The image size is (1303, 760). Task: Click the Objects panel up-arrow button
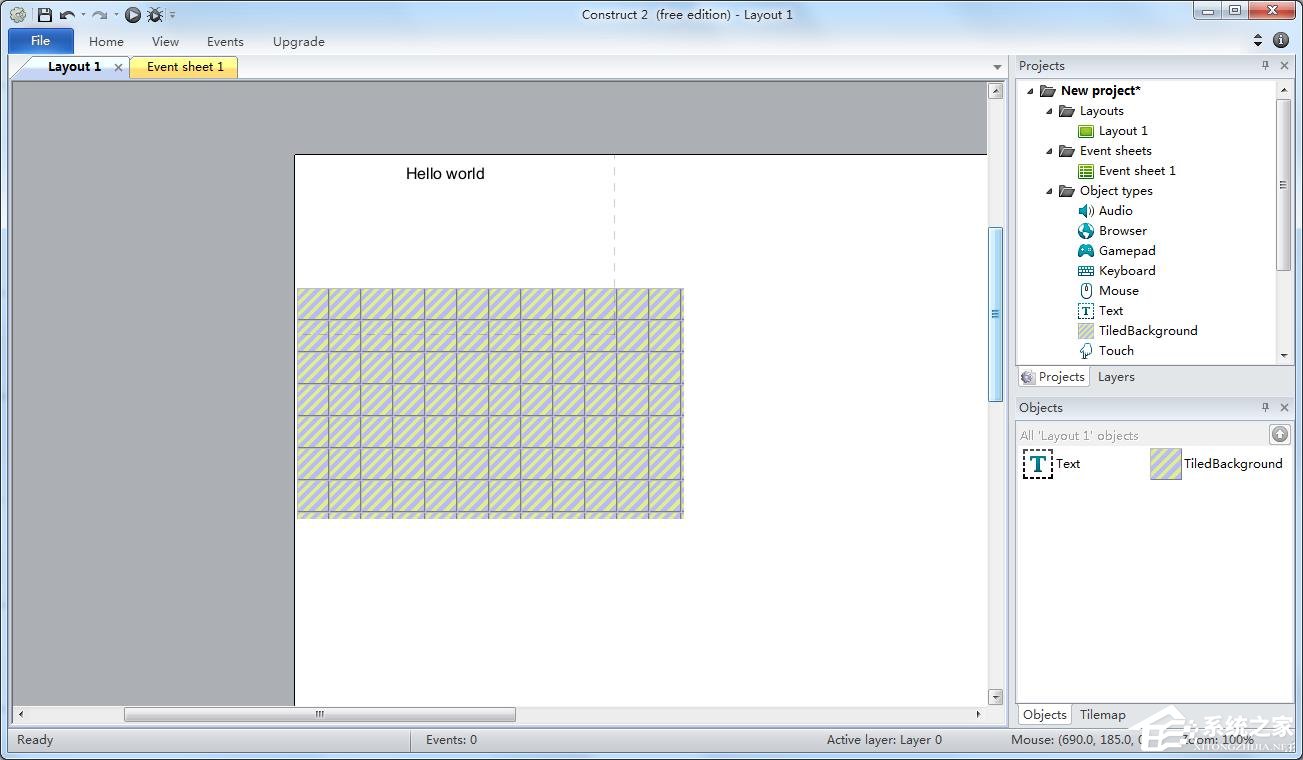coord(1279,434)
